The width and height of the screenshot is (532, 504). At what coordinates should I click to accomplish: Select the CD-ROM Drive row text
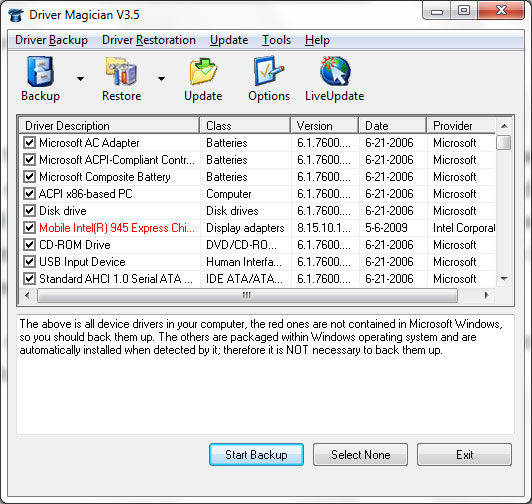(75, 245)
